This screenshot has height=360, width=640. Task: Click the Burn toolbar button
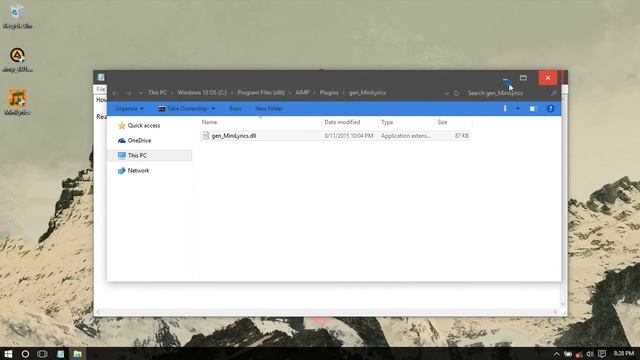[236, 109]
